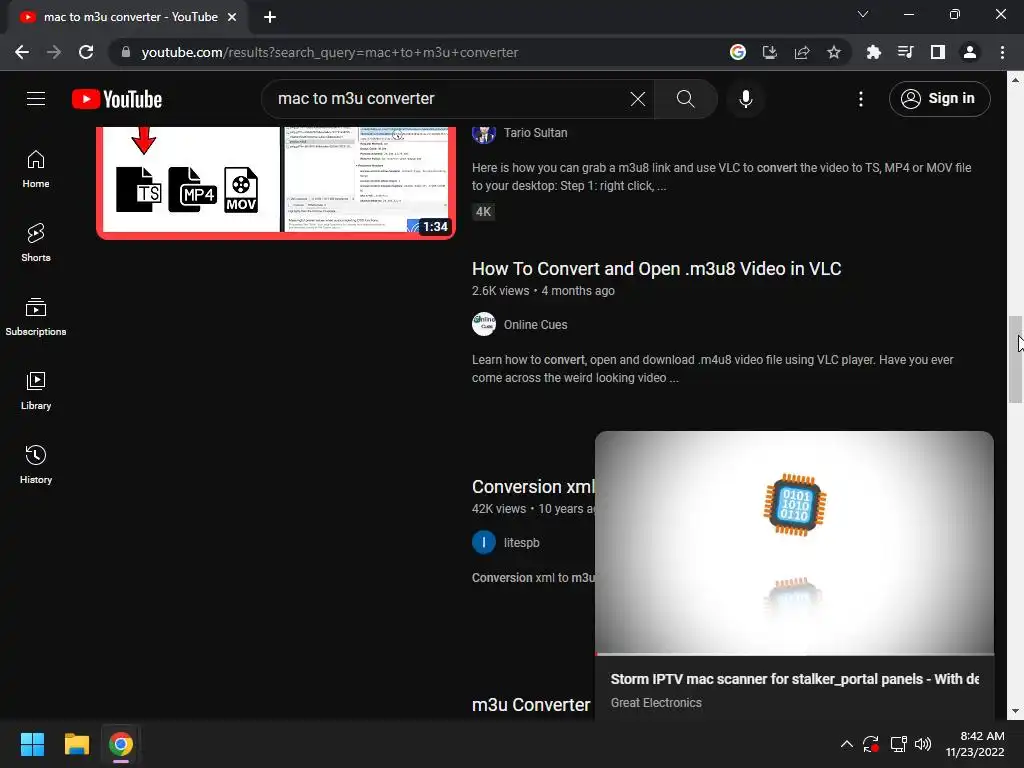
Task: Open YouTube settings three-dot menu
Action: pyautogui.click(x=861, y=99)
